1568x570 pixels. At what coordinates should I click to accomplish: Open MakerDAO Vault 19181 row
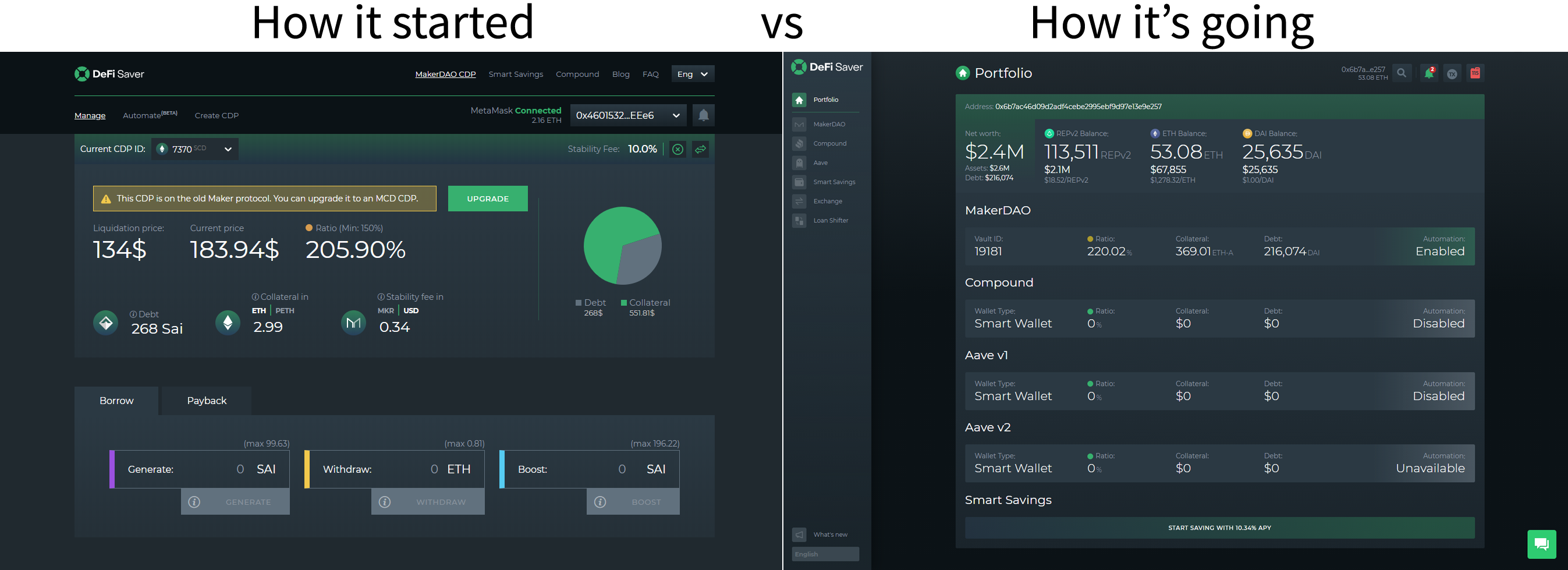[1220, 247]
